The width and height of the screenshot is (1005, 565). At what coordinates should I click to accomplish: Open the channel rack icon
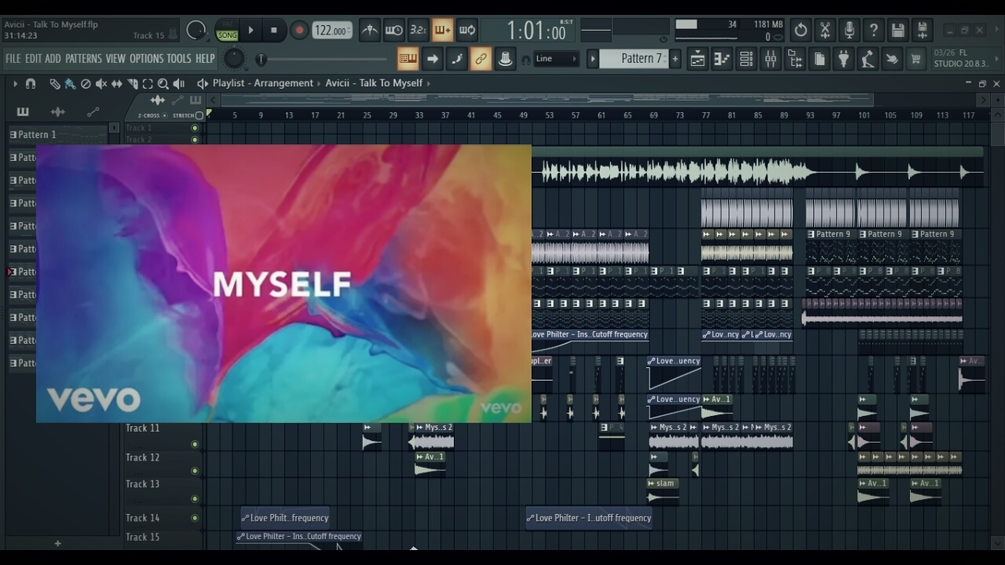tap(746, 59)
